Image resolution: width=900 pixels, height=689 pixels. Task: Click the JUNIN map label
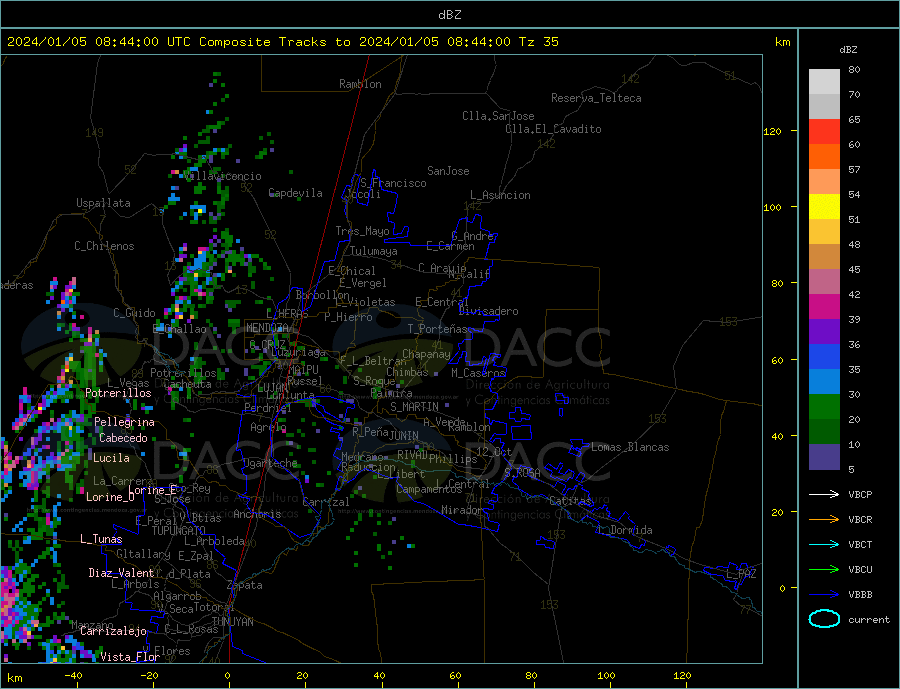404,436
